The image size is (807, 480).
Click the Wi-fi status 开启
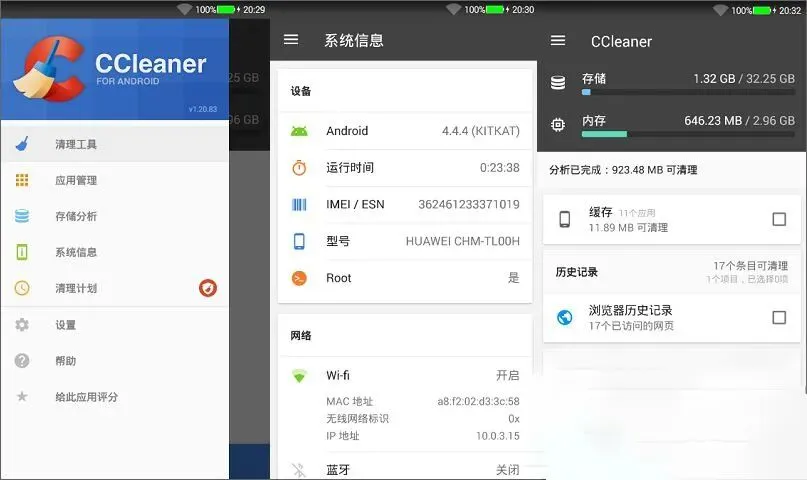(x=507, y=376)
